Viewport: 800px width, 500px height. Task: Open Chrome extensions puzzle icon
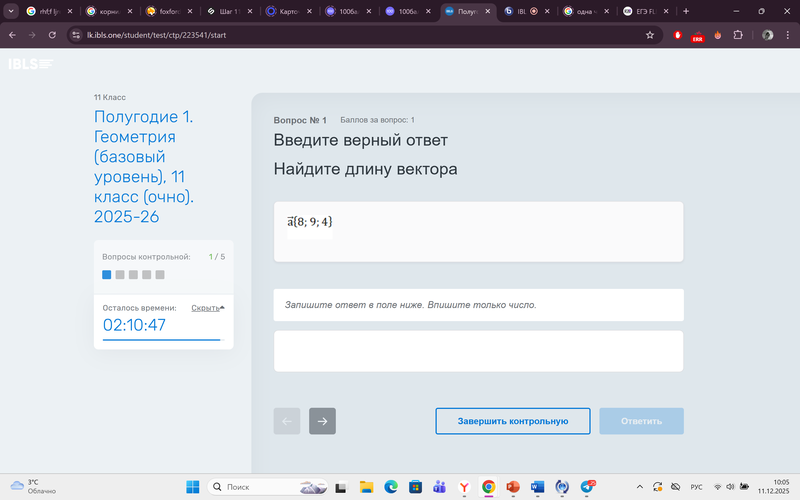pos(738,34)
